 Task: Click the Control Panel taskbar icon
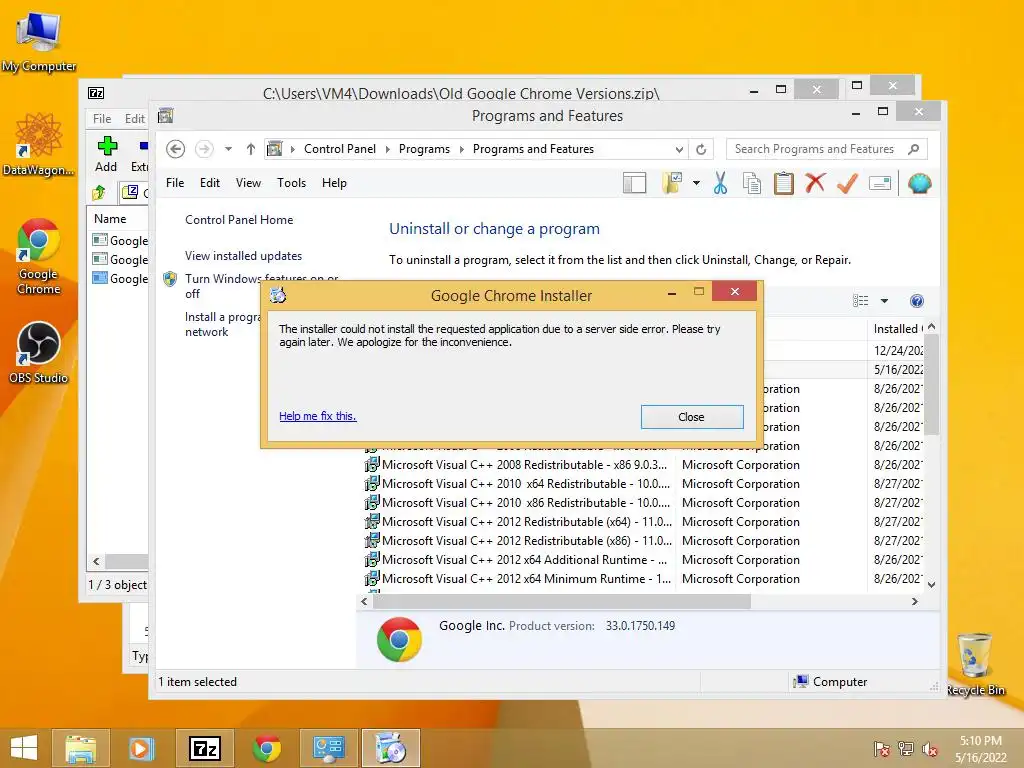pos(328,748)
